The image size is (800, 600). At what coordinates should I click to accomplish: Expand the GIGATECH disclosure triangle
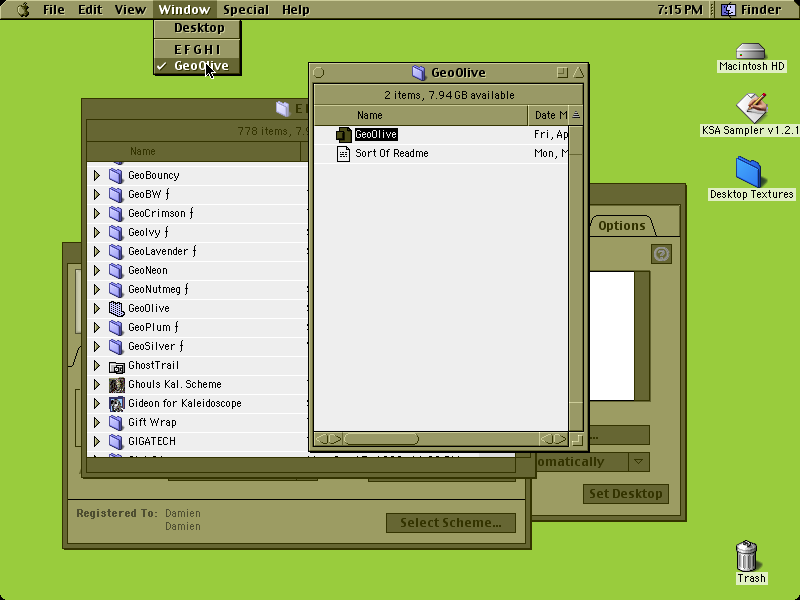pyautogui.click(x=96, y=441)
